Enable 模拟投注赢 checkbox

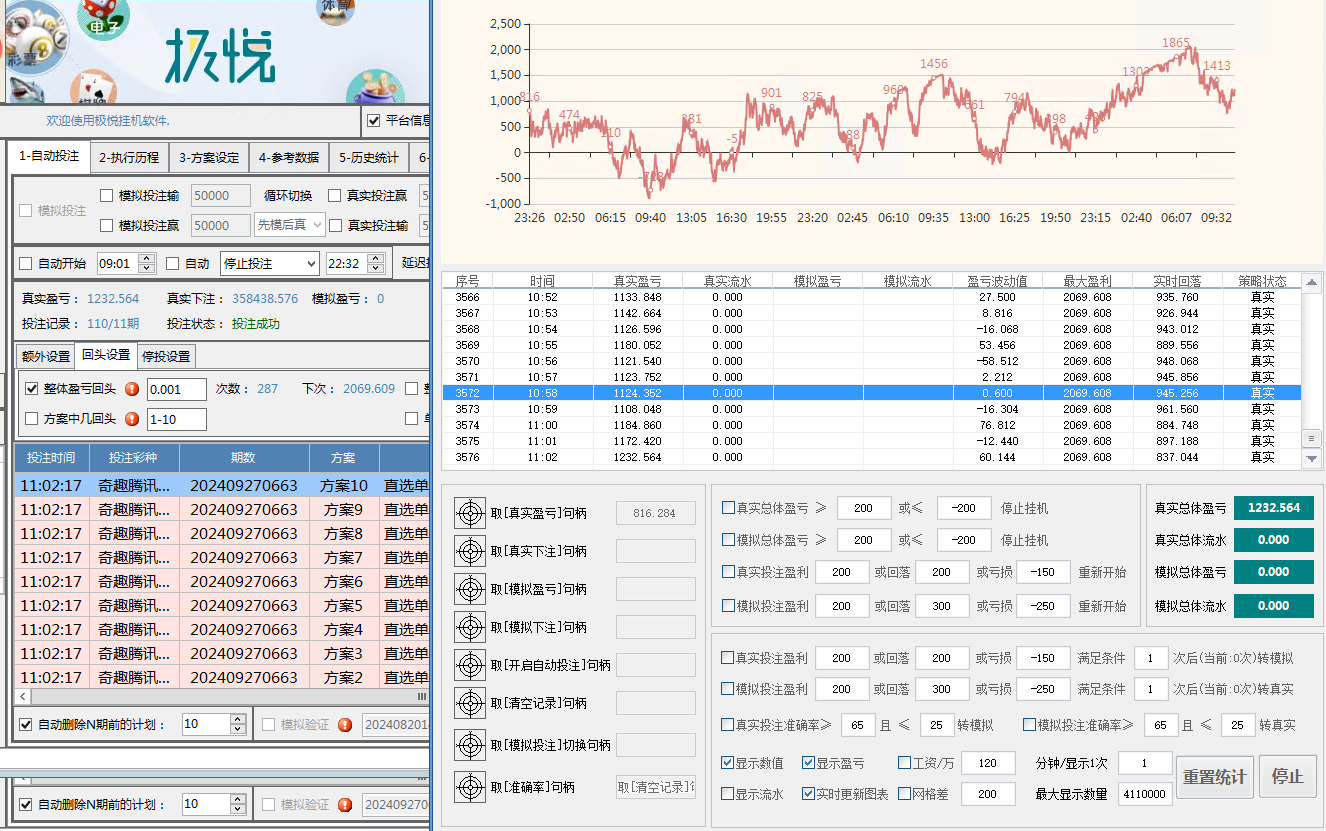click(107, 226)
